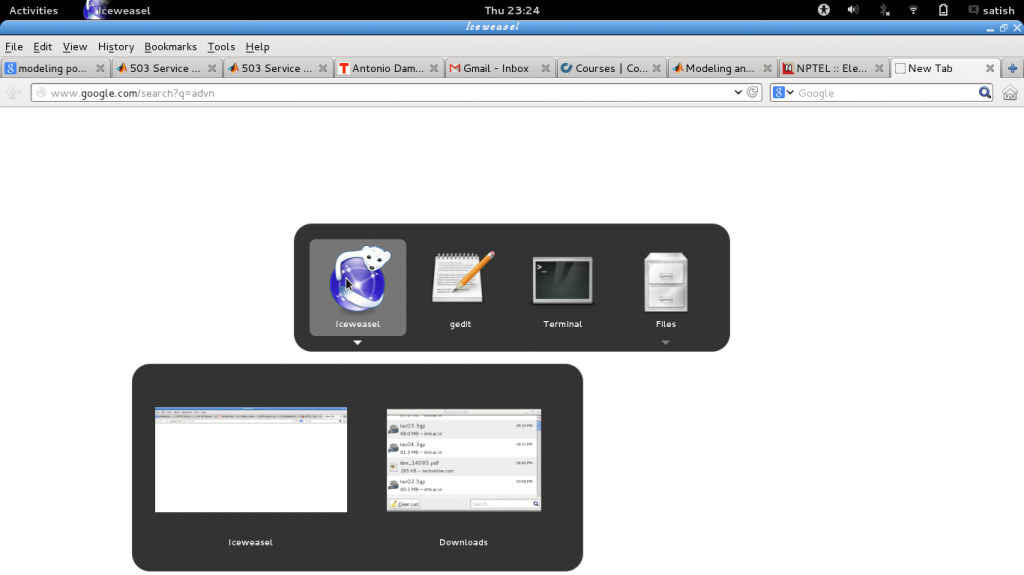
Task: Expand Iceweasel windows arrow in switcher
Action: [x=357, y=342]
